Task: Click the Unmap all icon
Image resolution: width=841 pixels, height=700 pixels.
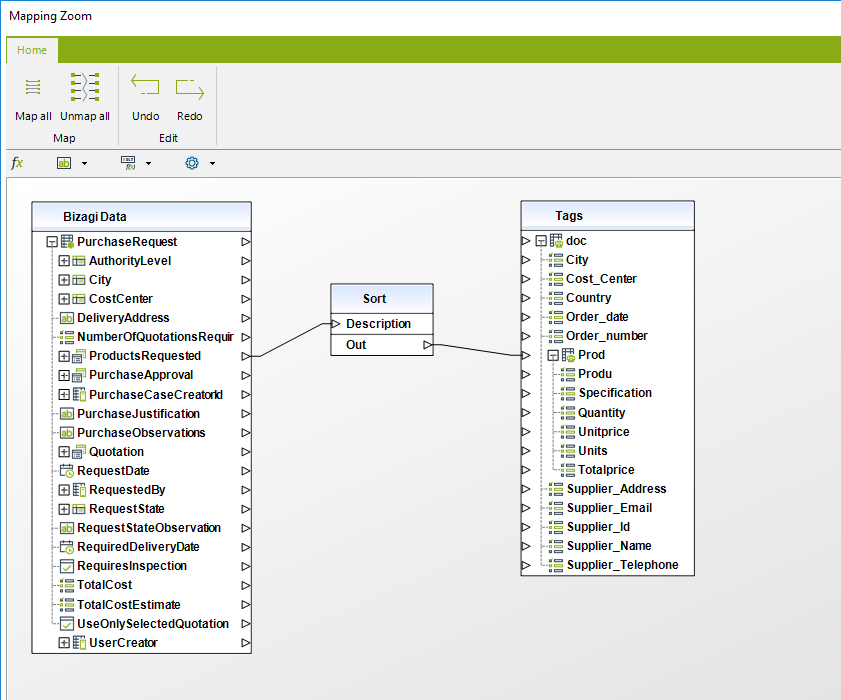Action: (x=85, y=87)
